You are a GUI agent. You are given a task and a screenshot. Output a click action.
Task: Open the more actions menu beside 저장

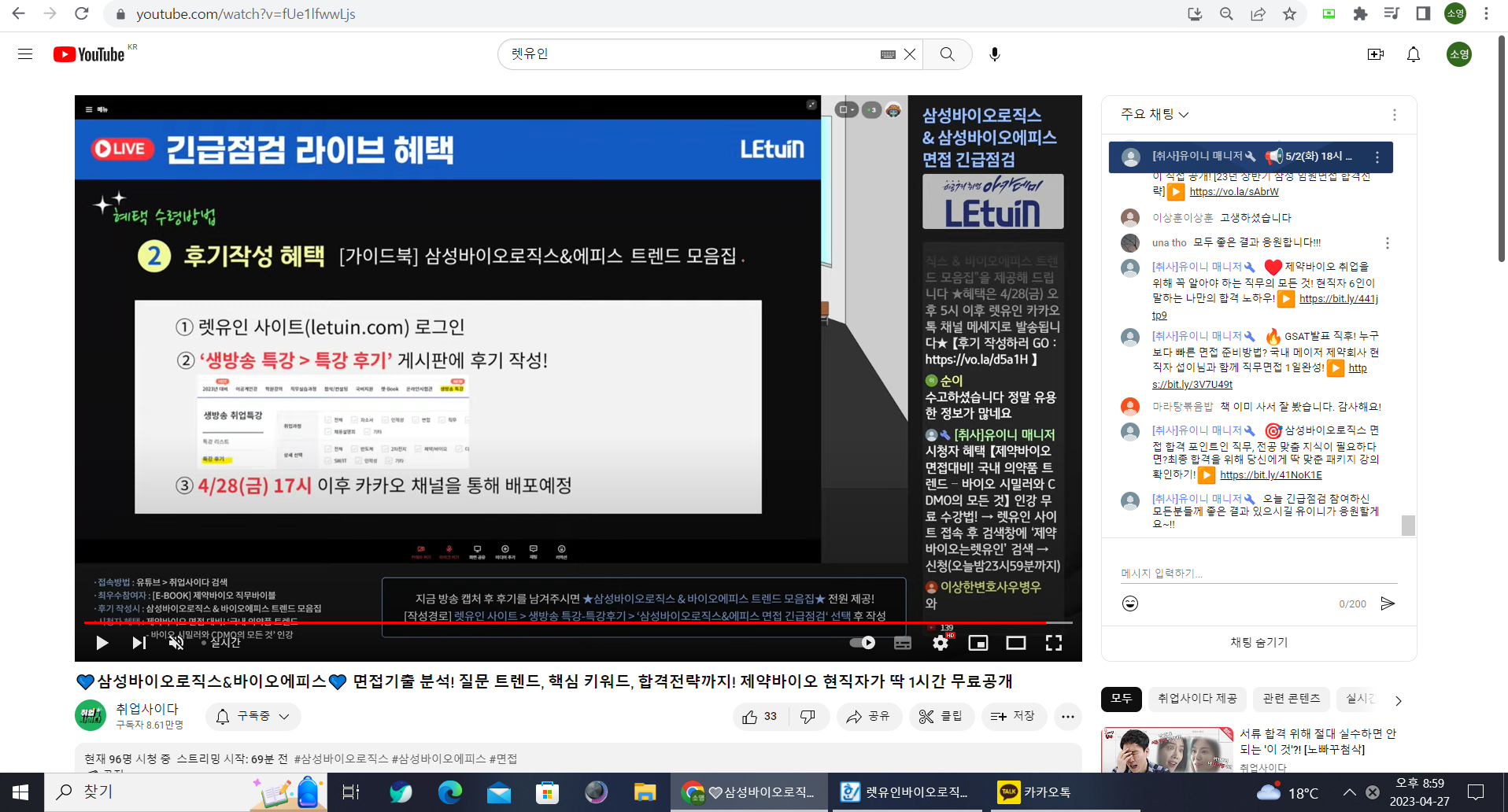click(x=1068, y=716)
